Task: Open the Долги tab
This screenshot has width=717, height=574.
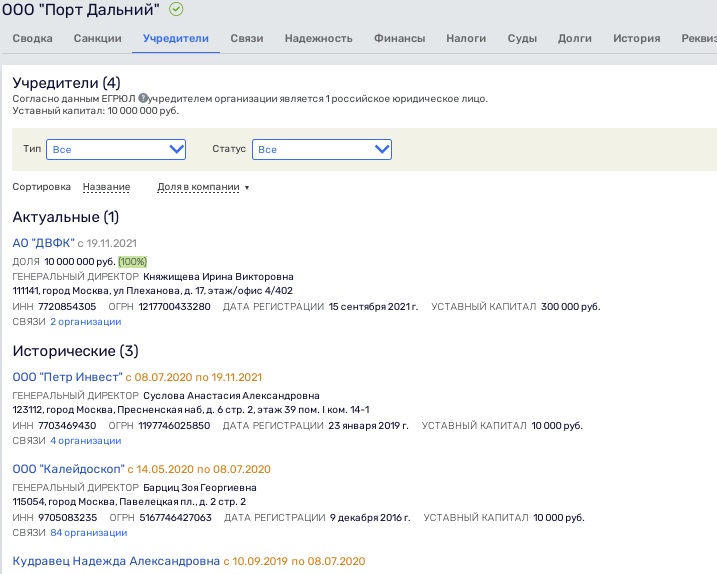Action: click(575, 39)
